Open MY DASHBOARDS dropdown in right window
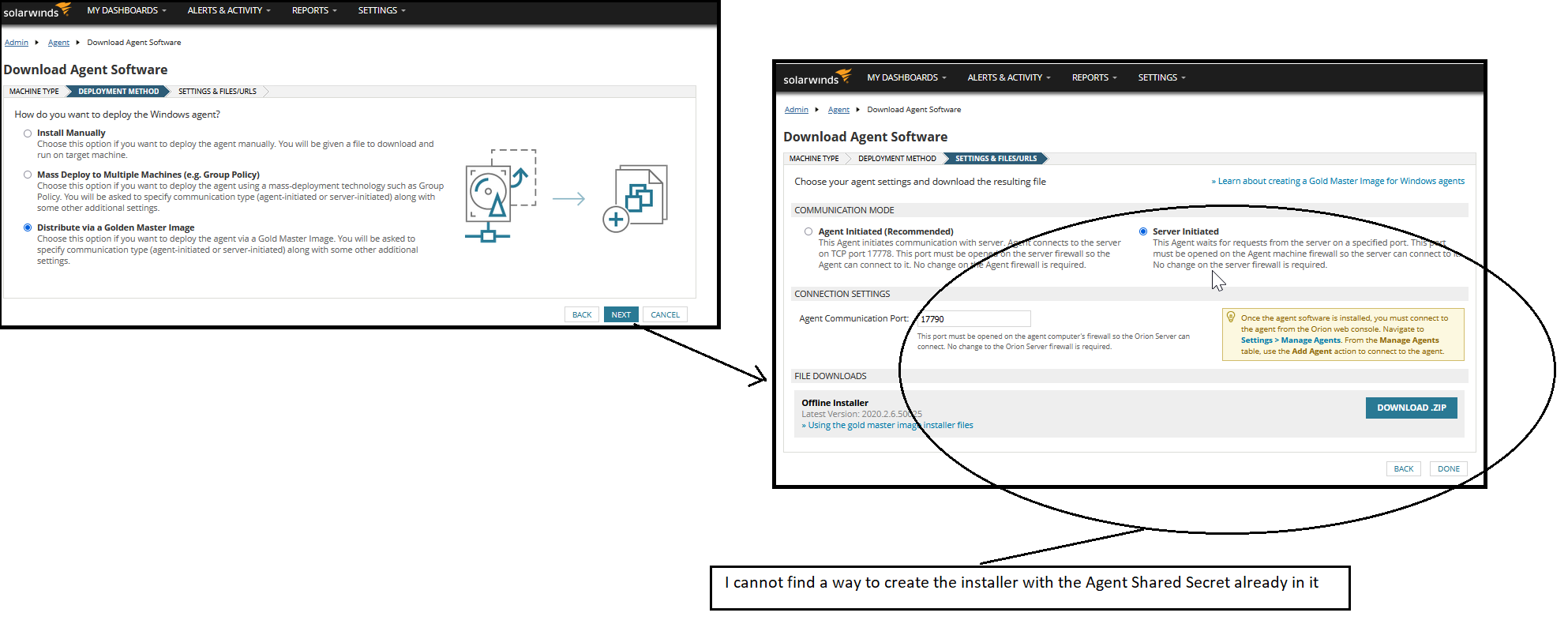This screenshot has height=639, width=1568. (x=906, y=77)
